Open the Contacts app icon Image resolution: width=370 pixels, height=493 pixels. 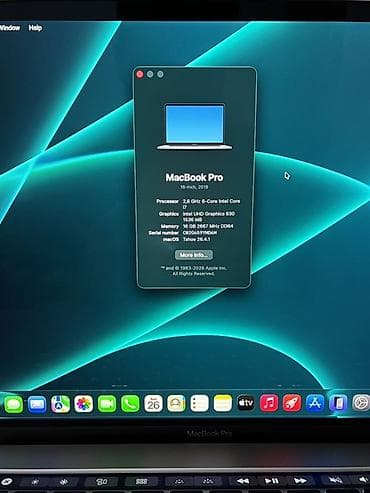click(x=176, y=404)
